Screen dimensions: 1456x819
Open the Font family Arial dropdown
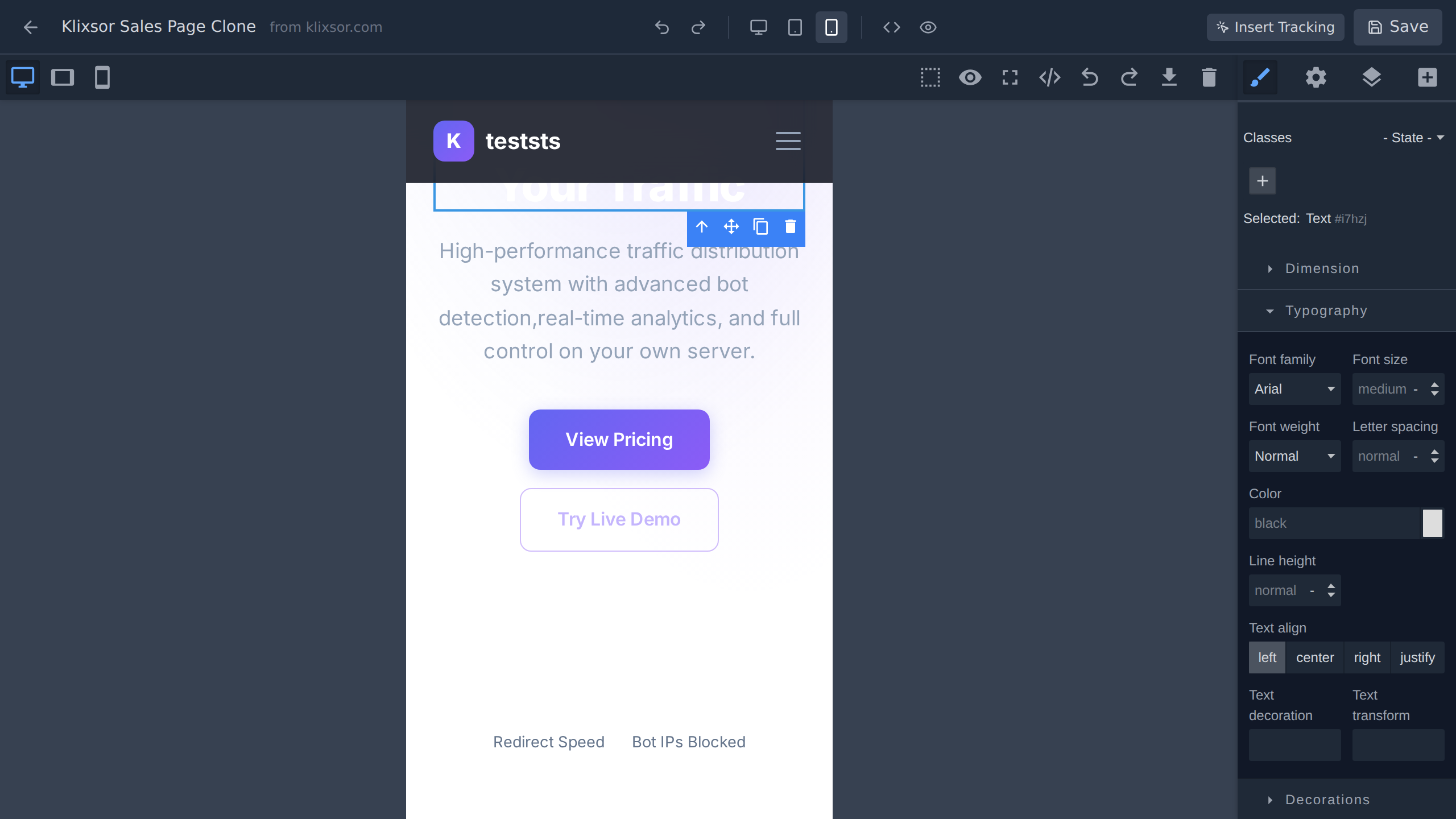coord(1294,388)
